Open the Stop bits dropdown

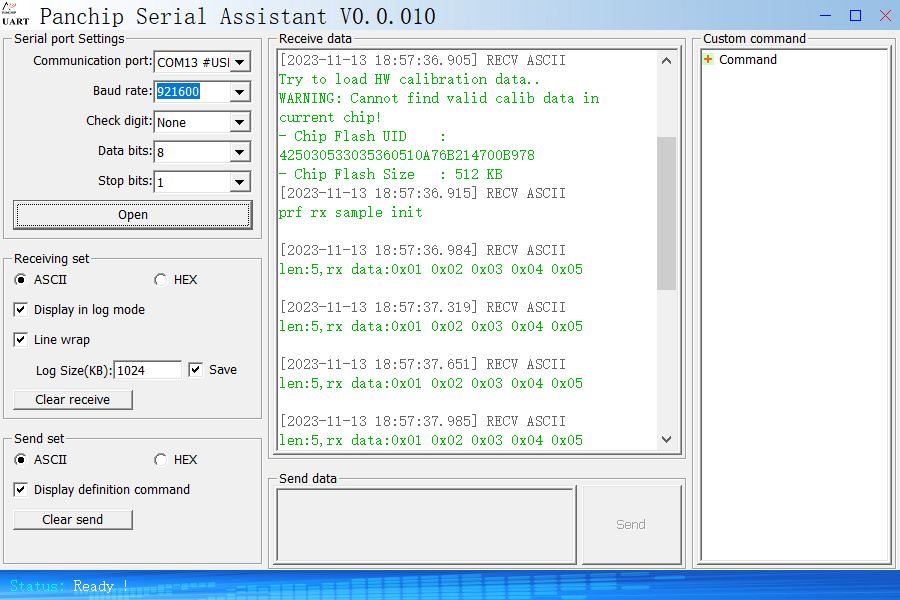(x=240, y=182)
